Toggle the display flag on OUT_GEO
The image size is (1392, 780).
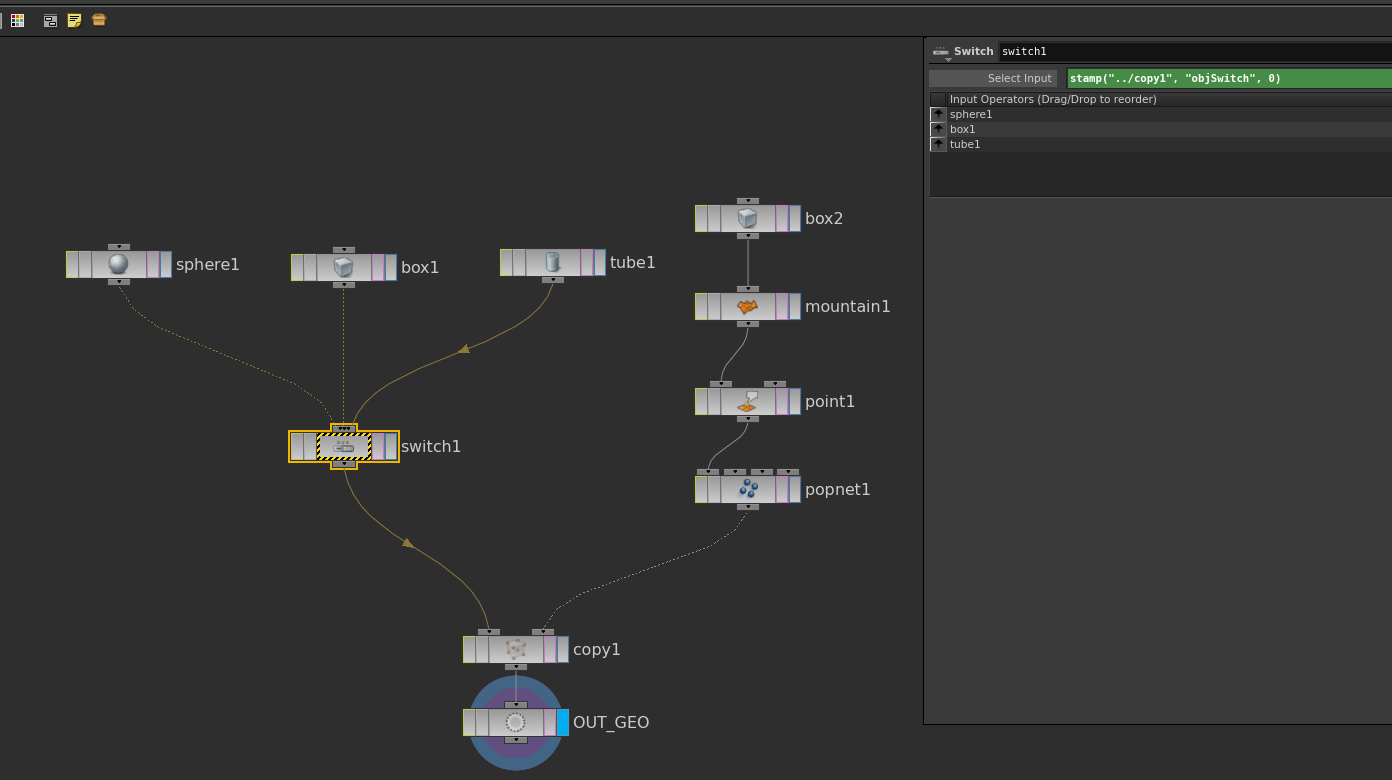pyautogui.click(x=563, y=722)
